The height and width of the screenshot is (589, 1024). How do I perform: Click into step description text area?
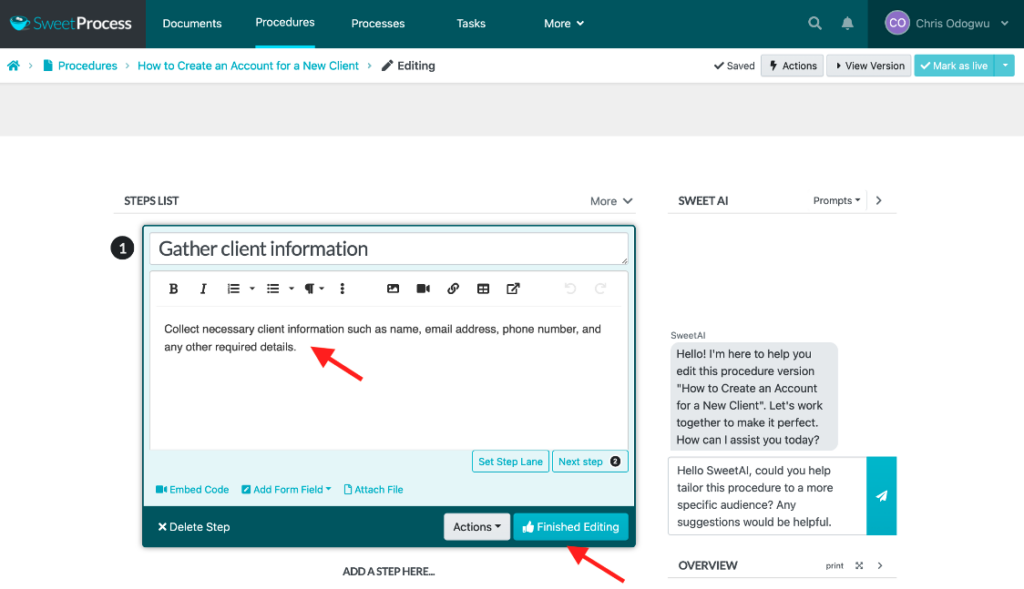click(389, 379)
